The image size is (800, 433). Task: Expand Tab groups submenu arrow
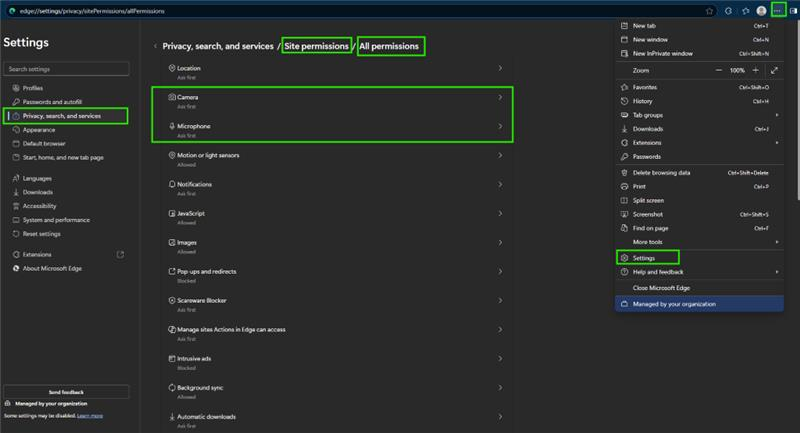pyautogui.click(x=777, y=115)
